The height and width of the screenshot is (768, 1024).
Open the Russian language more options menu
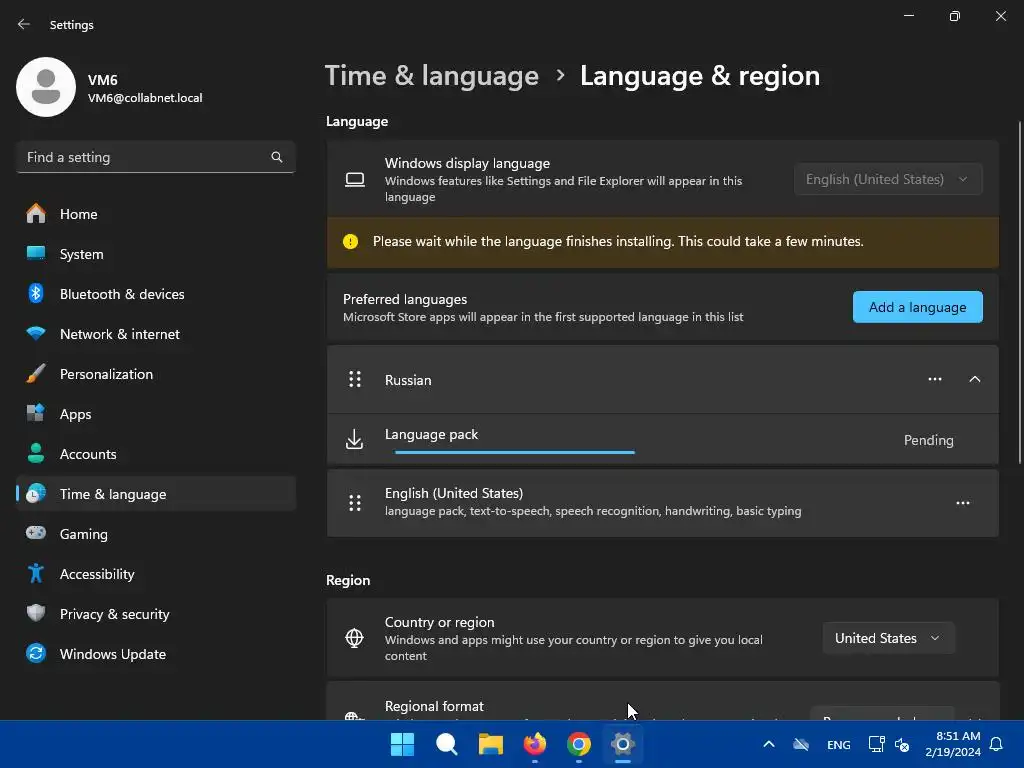pos(935,379)
